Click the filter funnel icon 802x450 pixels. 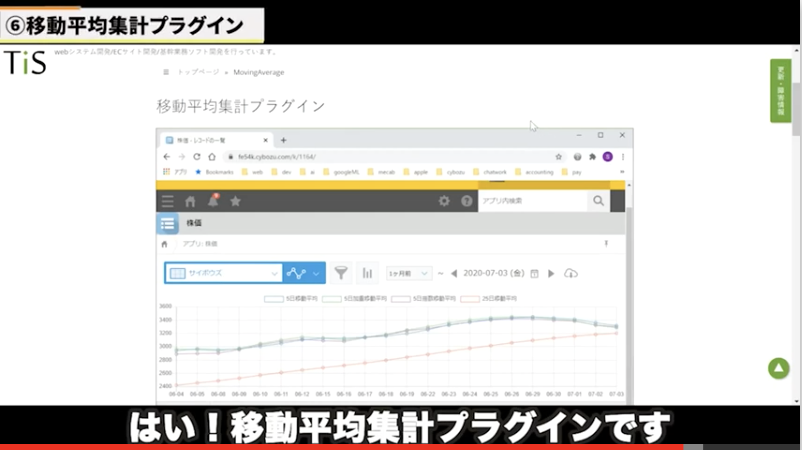[x=341, y=273]
